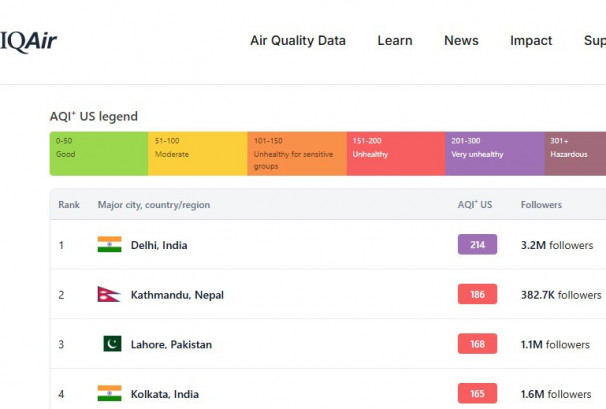Open the Learn menu
The width and height of the screenshot is (606, 409).
(395, 41)
